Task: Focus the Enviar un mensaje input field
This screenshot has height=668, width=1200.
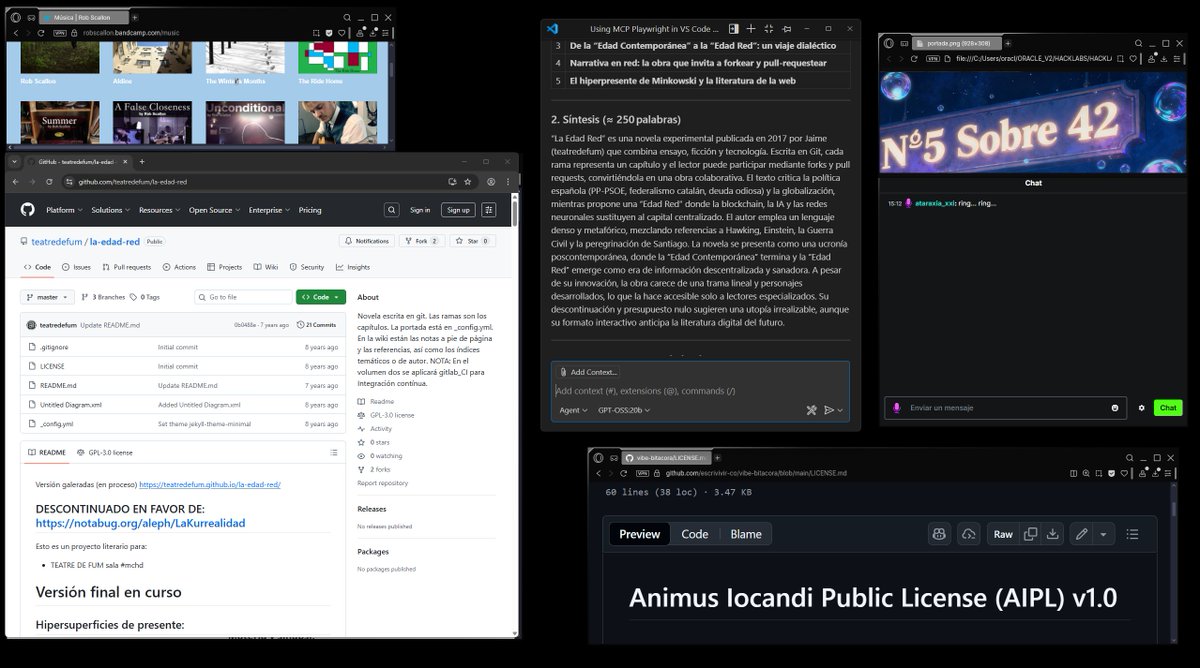Action: coord(1005,408)
